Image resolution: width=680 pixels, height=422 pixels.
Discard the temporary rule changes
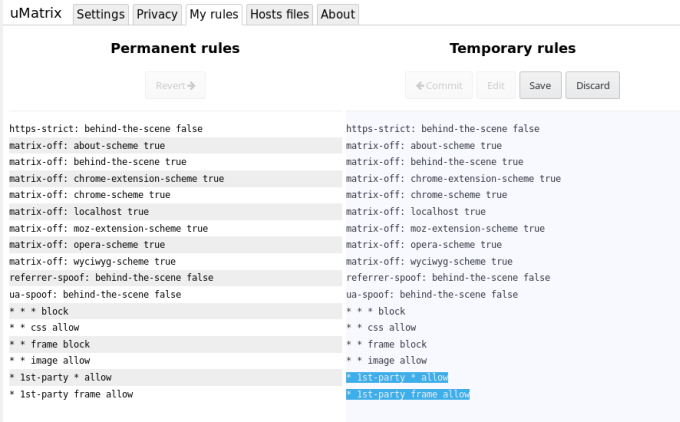click(x=592, y=85)
